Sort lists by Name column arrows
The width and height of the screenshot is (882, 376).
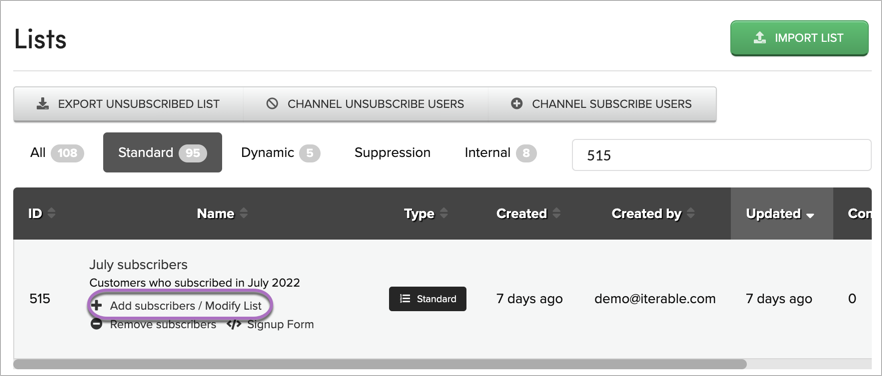(x=244, y=213)
